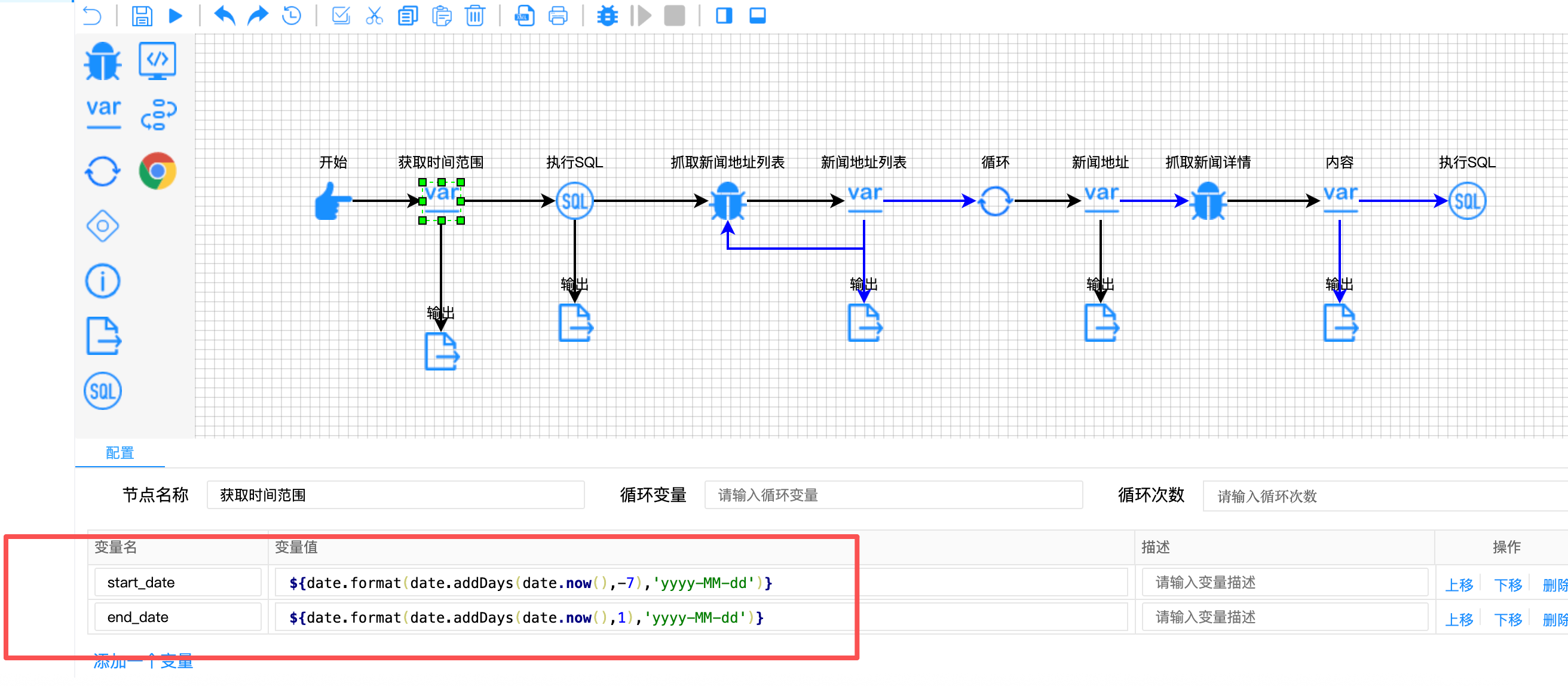Click 下移 for end_date row
Viewport: 1568px width, 686px height.
point(1508,619)
